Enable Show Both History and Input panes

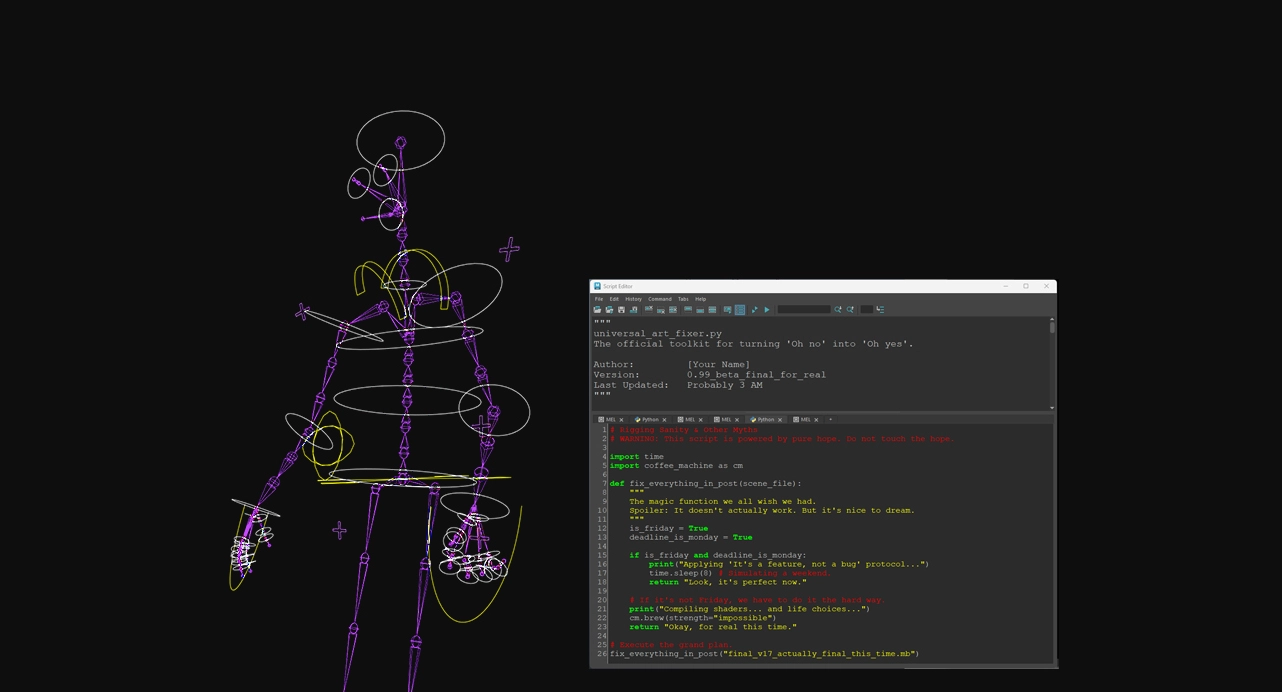coord(712,310)
